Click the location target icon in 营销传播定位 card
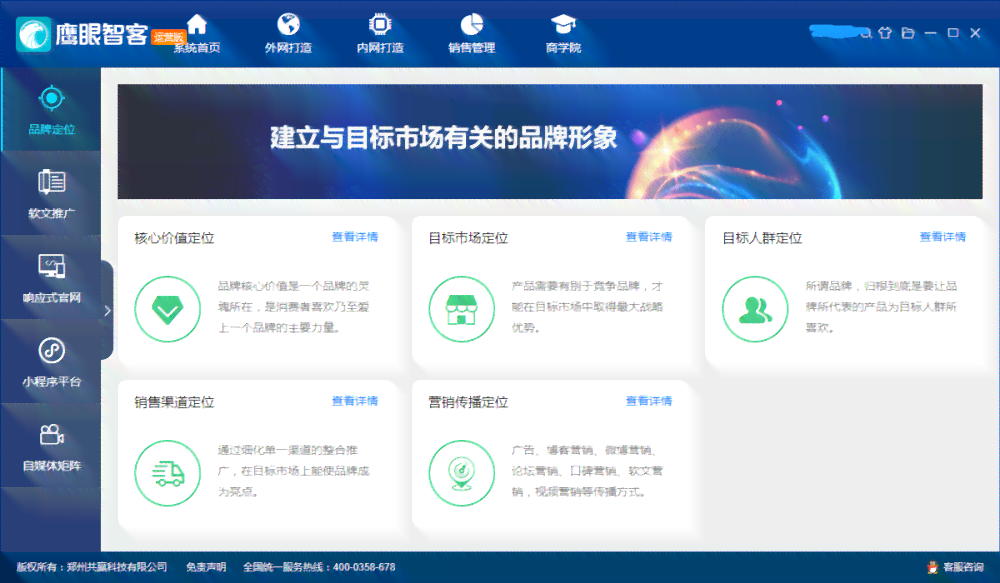The image size is (1000, 583). (462, 473)
